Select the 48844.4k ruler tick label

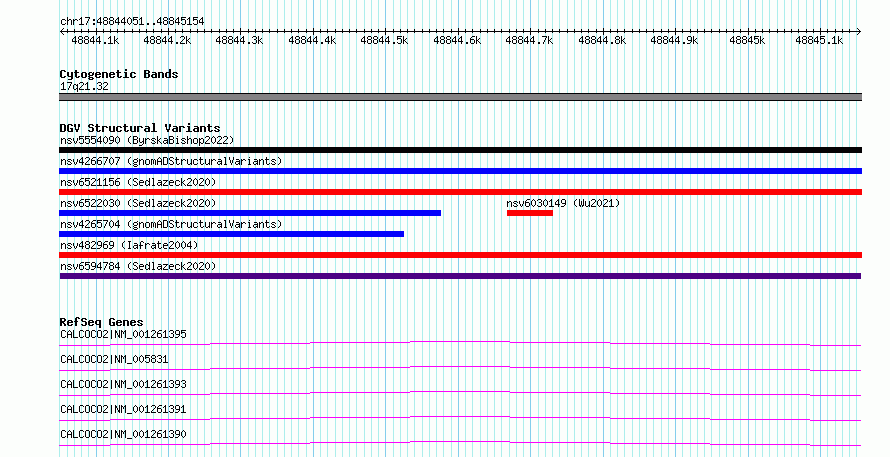(312, 41)
